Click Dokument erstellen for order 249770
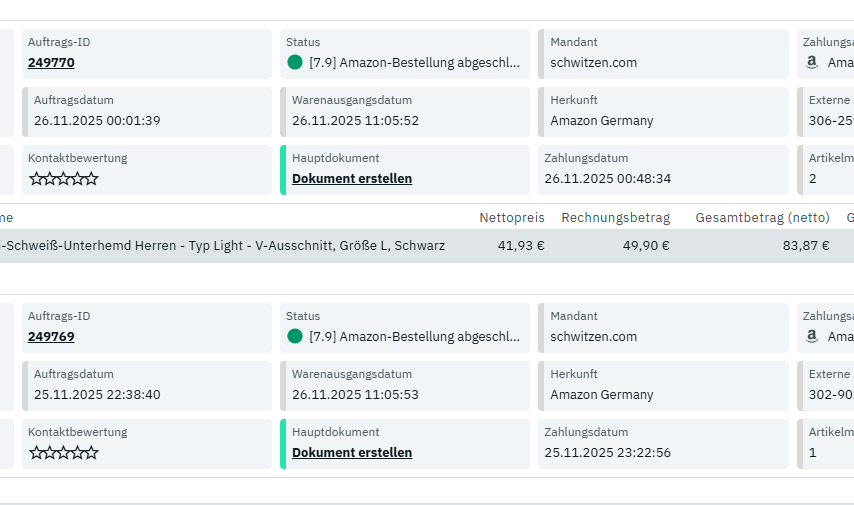This screenshot has height=505, width=854. pos(352,178)
